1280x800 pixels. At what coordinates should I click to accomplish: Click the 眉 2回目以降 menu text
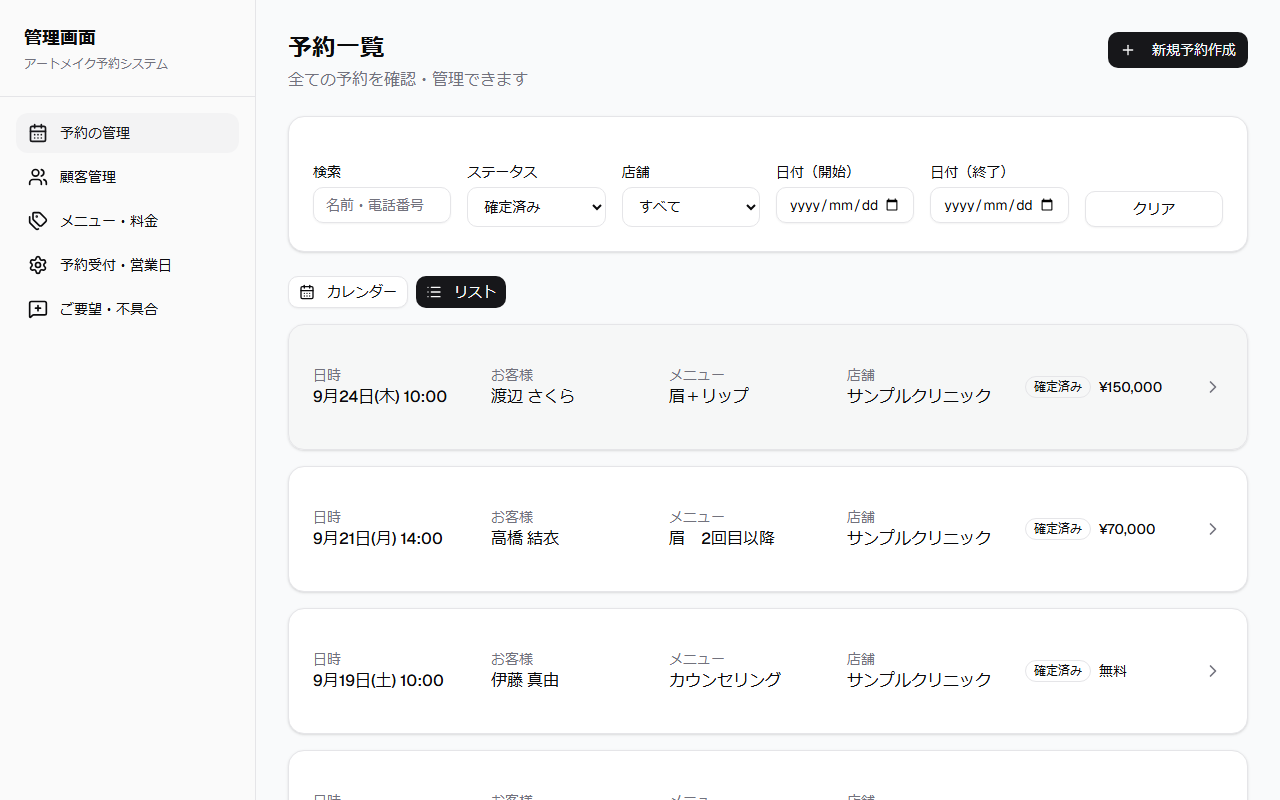[722, 538]
